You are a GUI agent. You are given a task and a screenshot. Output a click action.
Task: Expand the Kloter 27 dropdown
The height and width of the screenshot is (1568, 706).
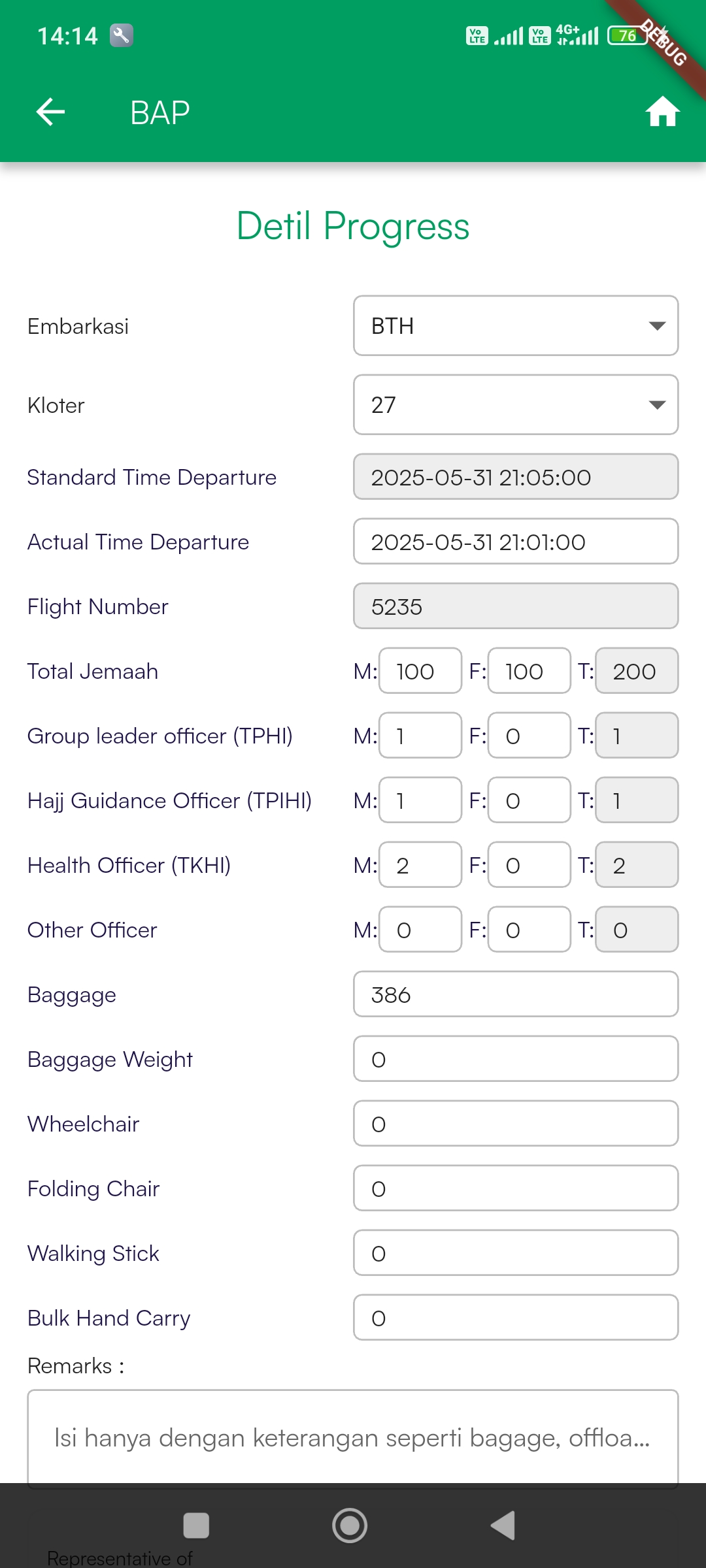(515, 405)
